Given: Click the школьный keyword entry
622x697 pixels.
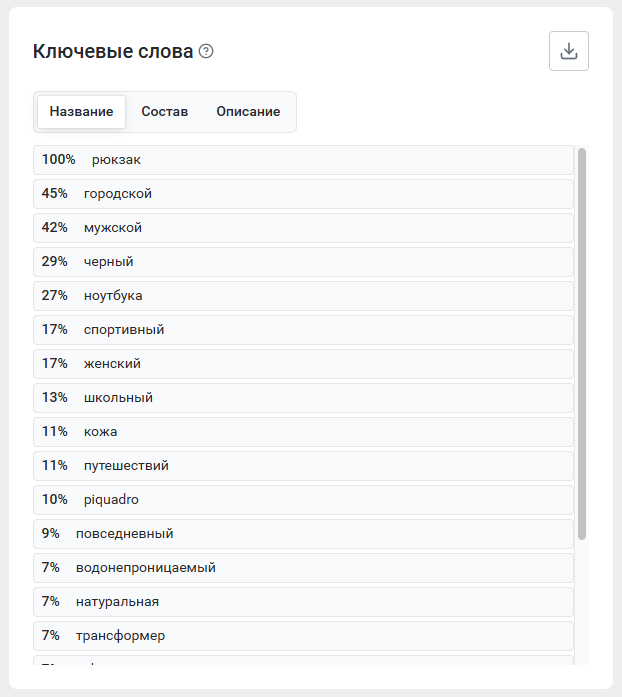Looking at the screenshot, I should click(x=303, y=398).
